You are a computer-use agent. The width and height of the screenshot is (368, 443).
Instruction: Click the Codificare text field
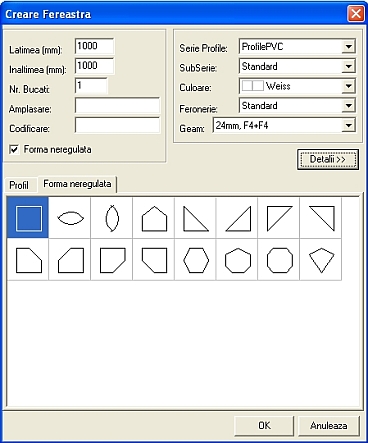[x=117, y=125]
